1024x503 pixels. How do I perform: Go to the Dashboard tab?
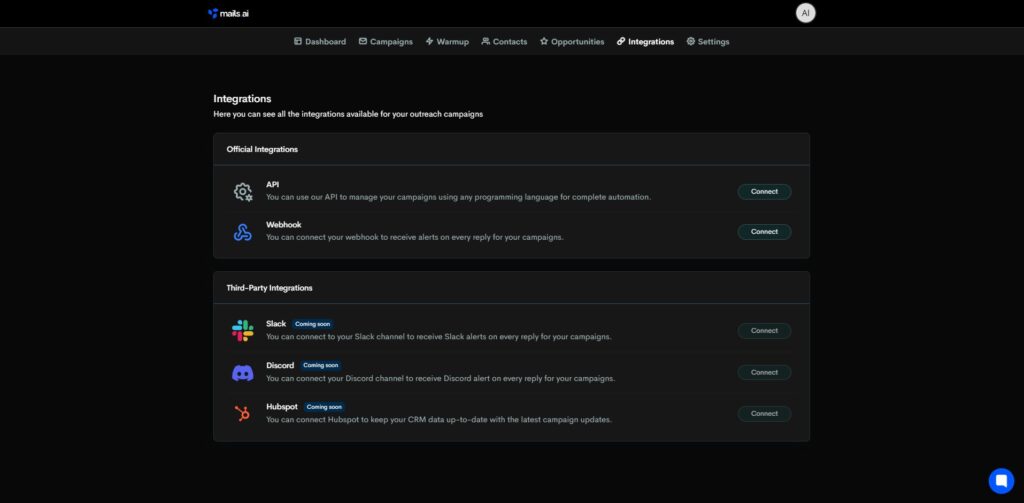[x=320, y=42]
